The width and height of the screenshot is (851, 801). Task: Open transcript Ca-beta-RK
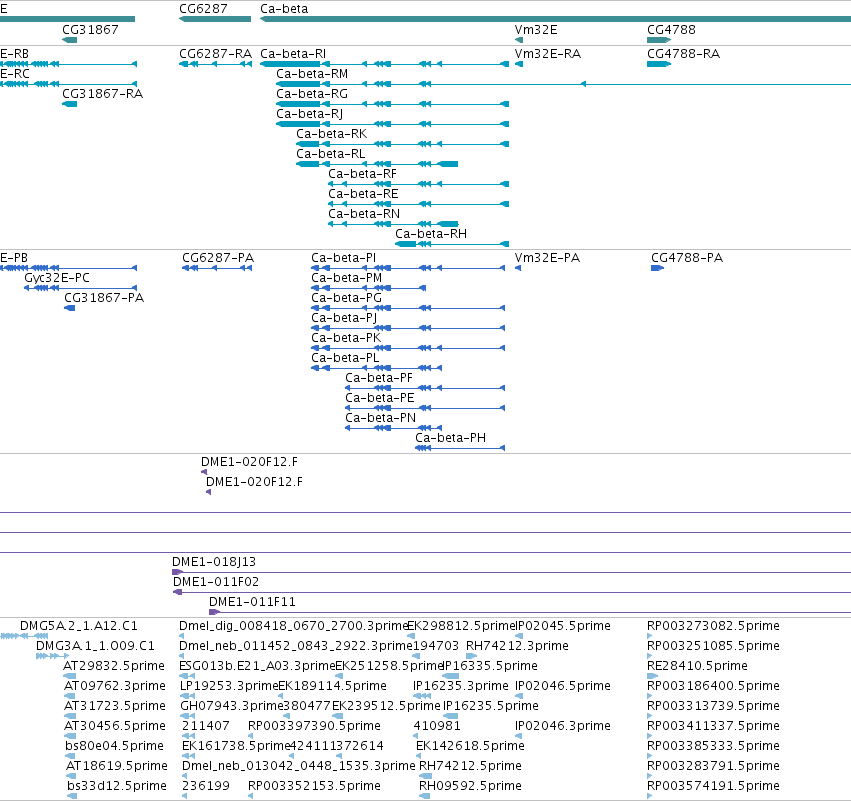pos(332,134)
